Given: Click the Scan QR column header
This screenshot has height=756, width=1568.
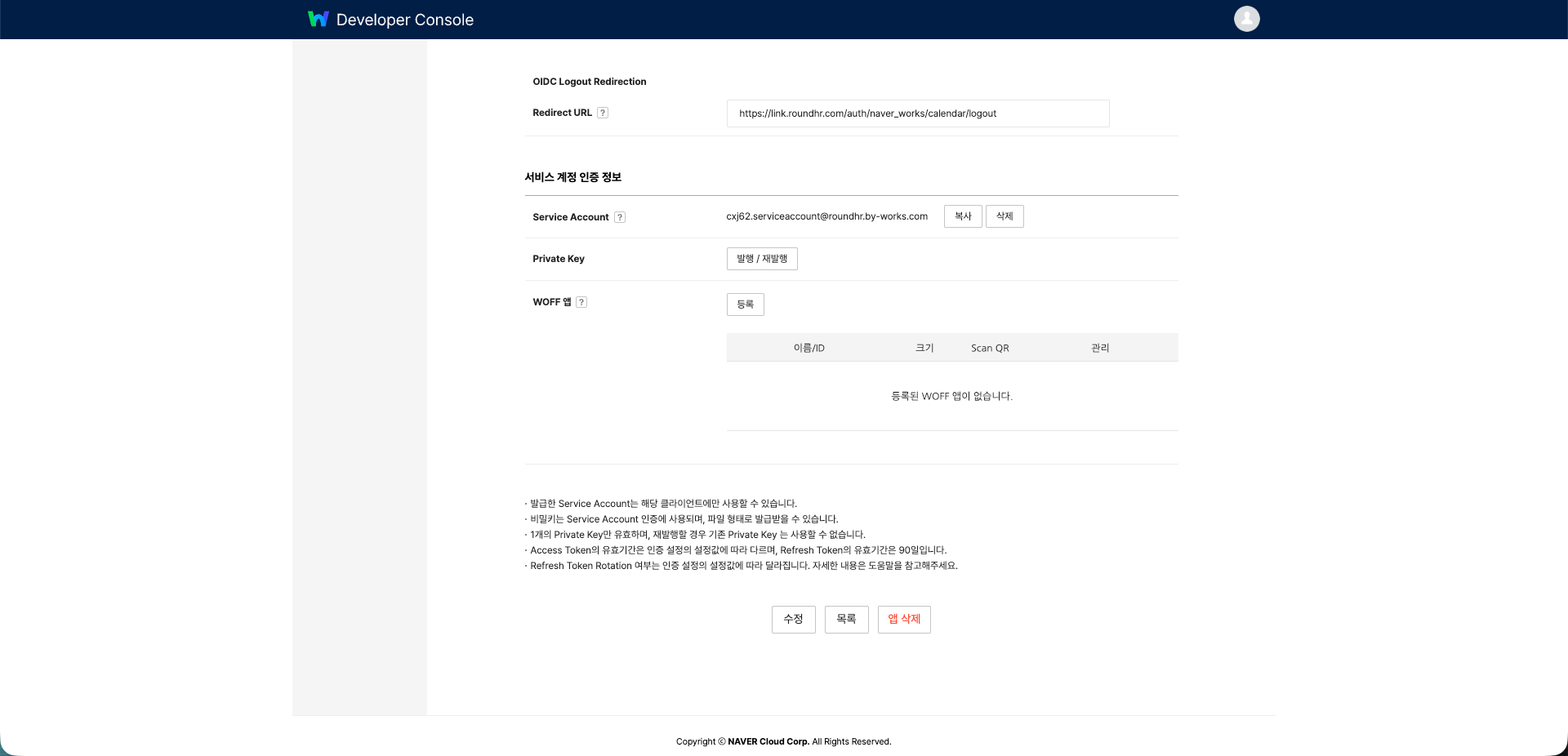Looking at the screenshot, I should 990,348.
